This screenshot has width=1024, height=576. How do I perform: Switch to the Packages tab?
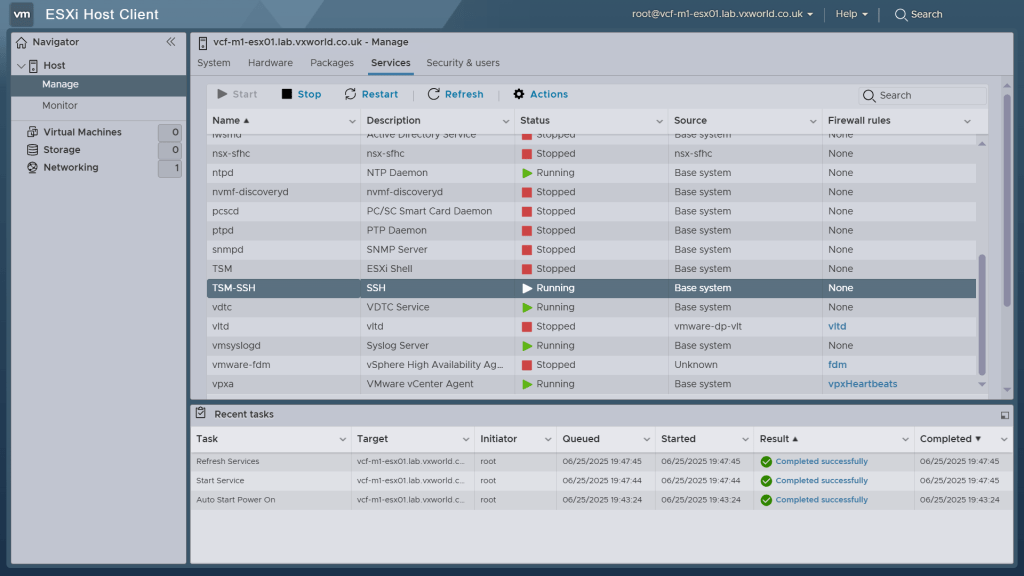[x=332, y=63]
